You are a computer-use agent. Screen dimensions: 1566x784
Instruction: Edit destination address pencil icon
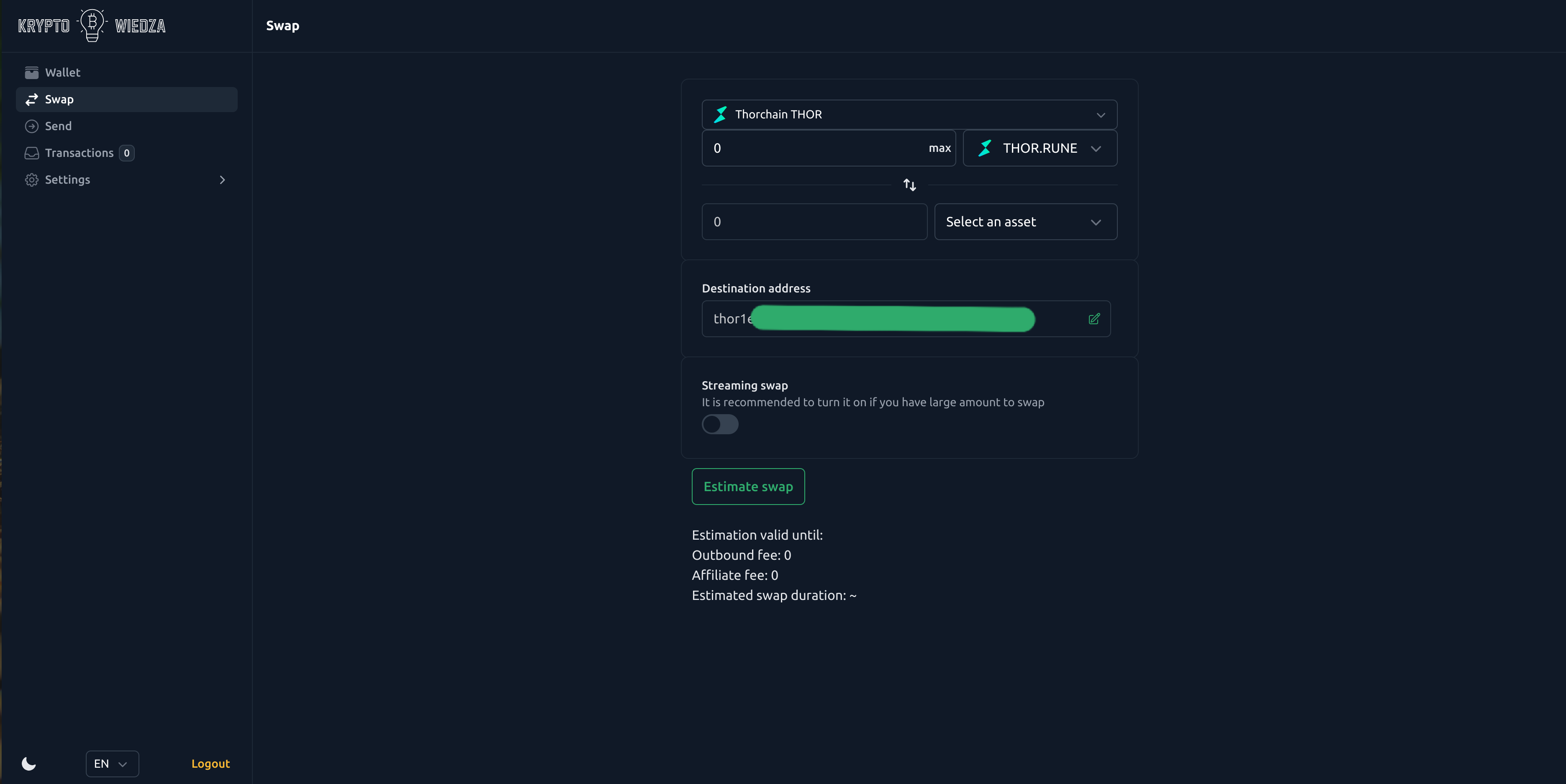1094,318
